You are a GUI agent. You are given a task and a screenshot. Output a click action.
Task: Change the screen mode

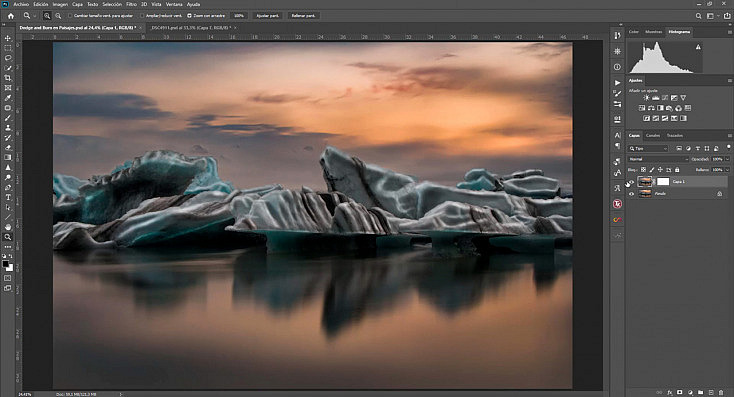coord(7,288)
